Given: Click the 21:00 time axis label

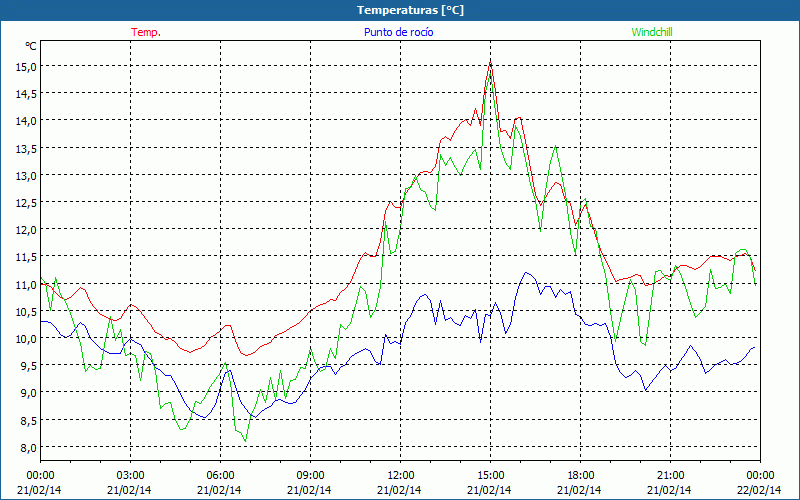Looking at the screenshot, I should click(x=670, y=476).
